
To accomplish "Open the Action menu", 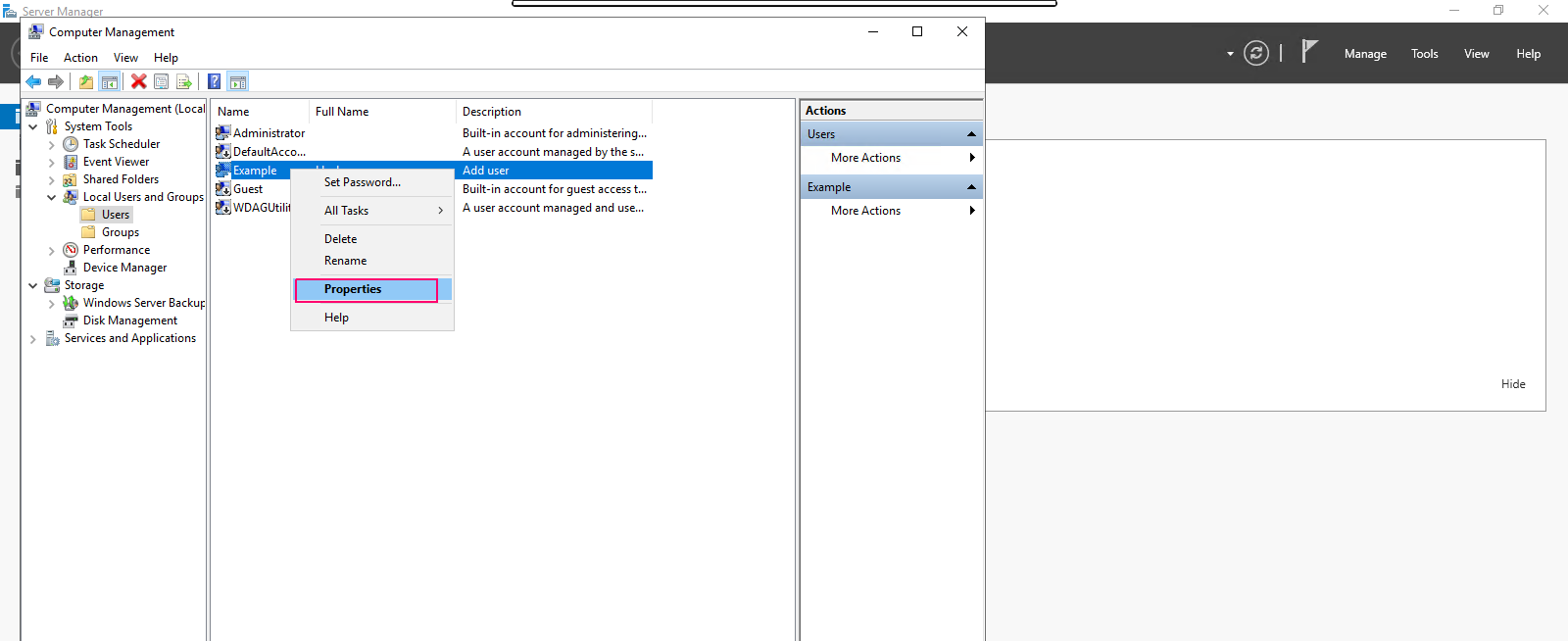I will coord(80,58).
